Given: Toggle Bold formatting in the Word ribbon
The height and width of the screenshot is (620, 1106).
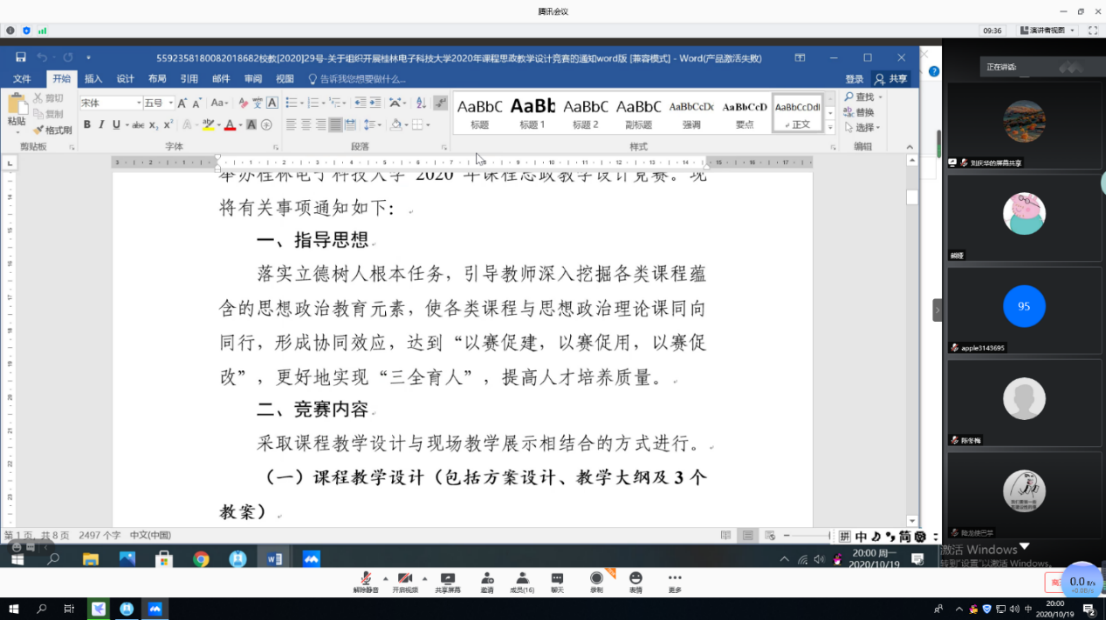Looking at the screenshot, I should (87, 125).
